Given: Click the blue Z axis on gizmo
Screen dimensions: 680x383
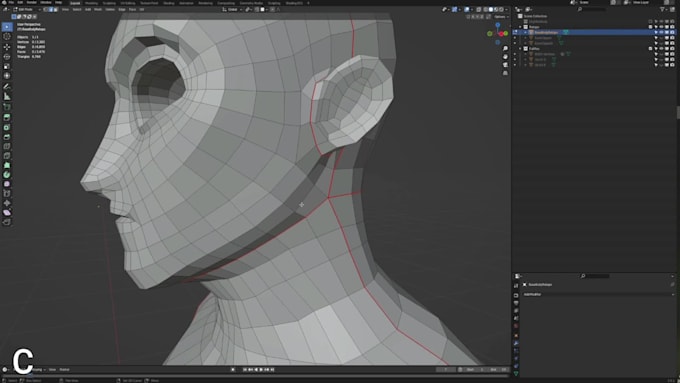Looking at the screenshot, I should pyautogui.click(x=498, y=25).
